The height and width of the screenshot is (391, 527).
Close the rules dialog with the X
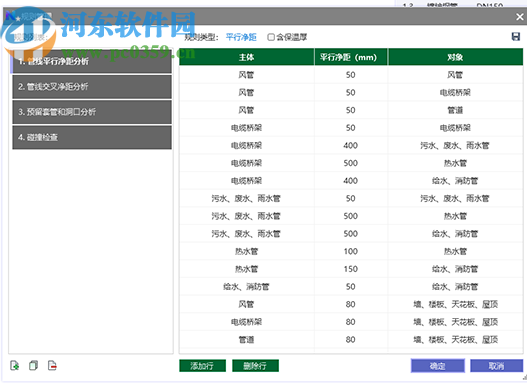click(x=520, y=16)
